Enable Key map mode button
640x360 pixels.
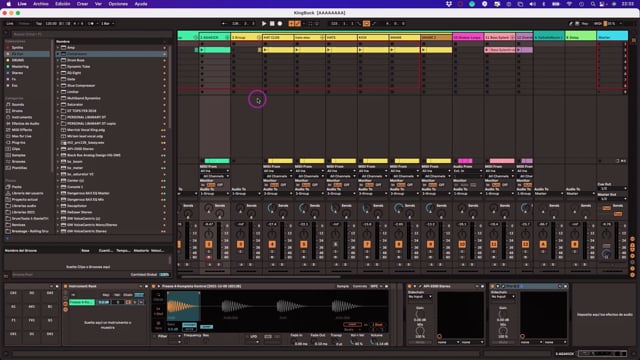click(584, 24)
